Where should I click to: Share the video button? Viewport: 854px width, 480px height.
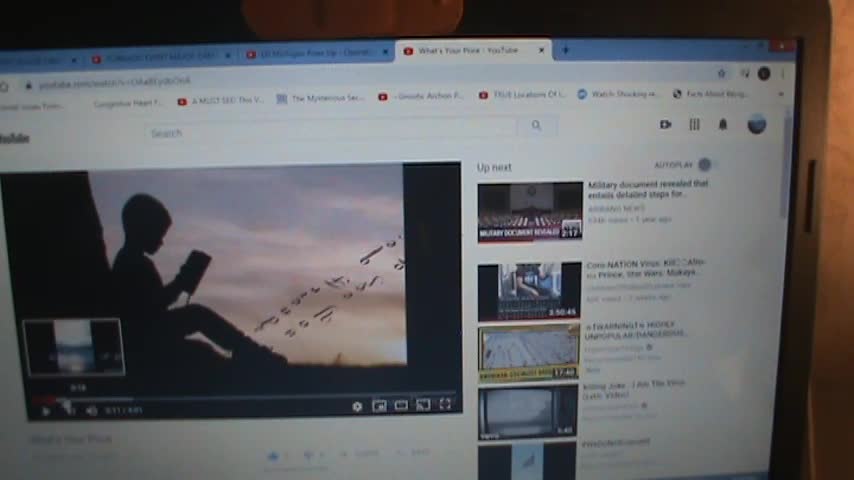tap(361, 453)
